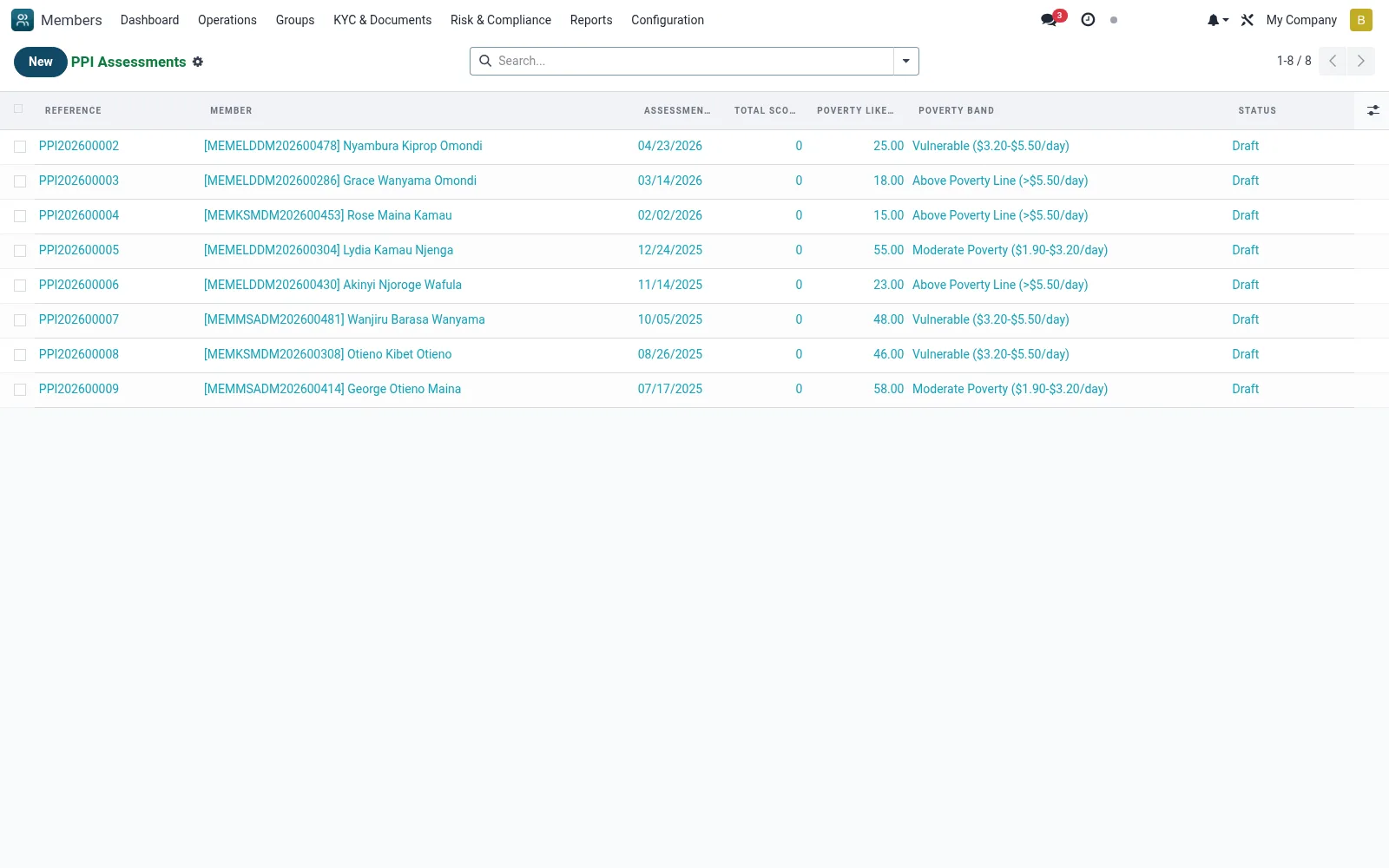Open record PPI202600005
The width and height of the screenshot is (1389, 868).
(x=79, y=250)
